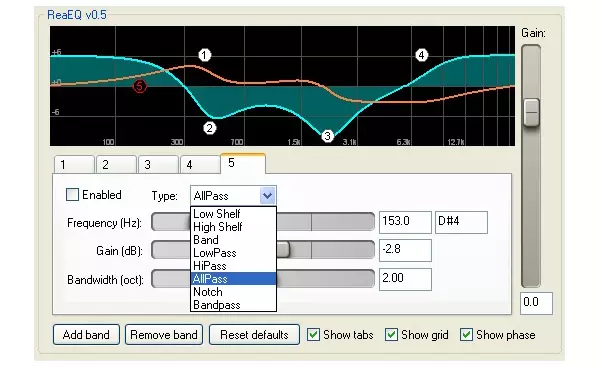Select band node 1 on the EQ graph
This screenshot has height=367, width=600.
(204, 55)
